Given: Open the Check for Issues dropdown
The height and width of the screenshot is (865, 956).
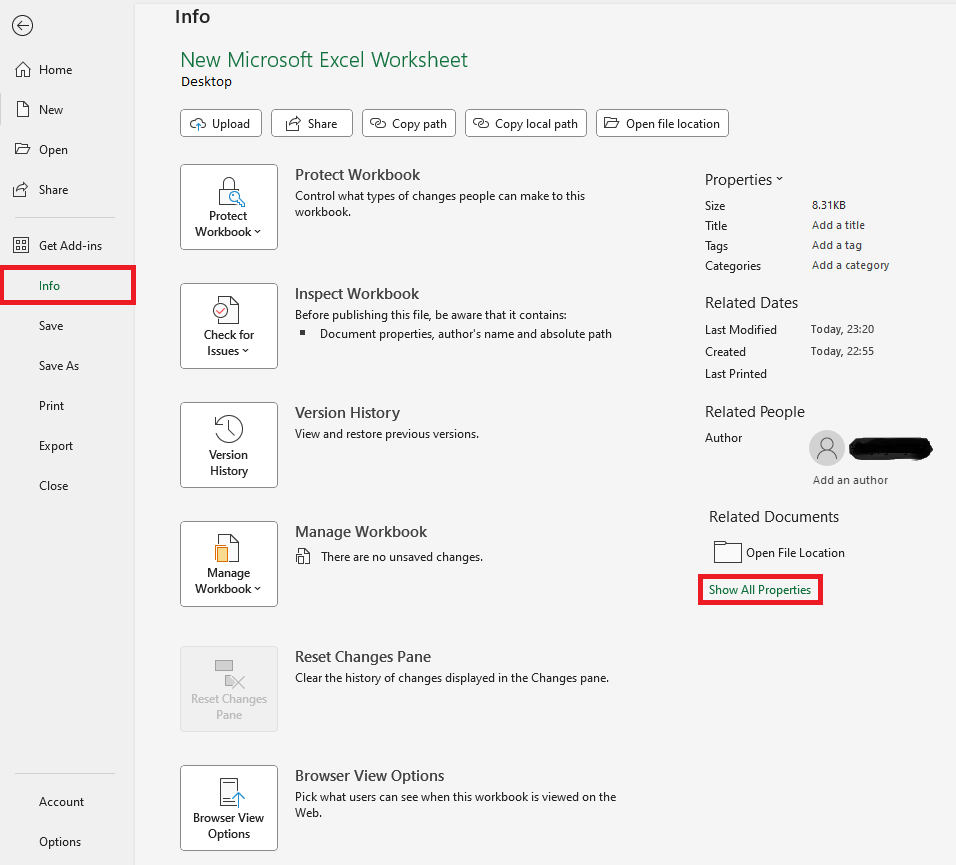Looking at the screenshot, I should tap(229, 326).
